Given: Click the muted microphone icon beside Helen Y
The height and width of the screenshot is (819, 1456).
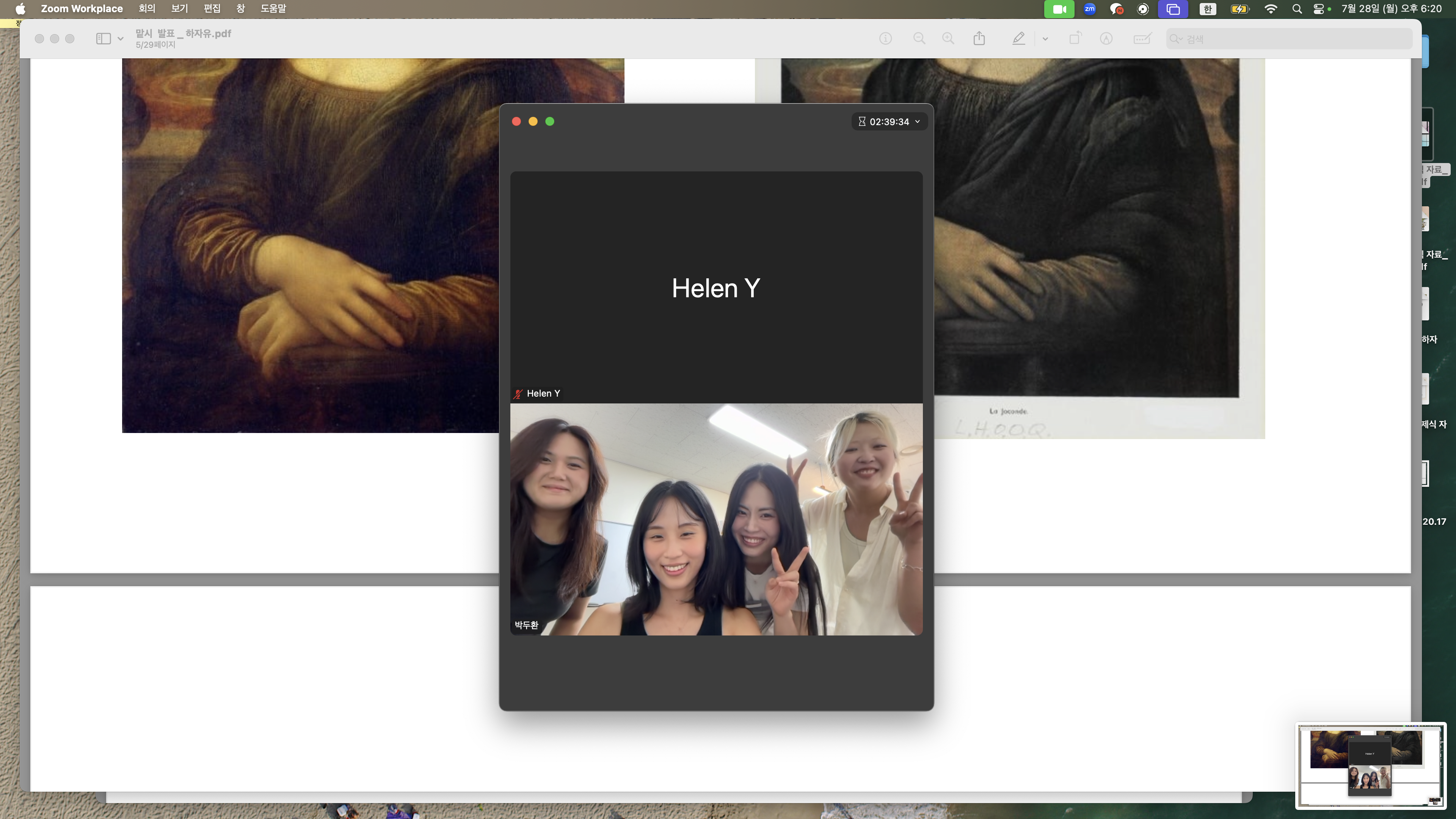Looking at the screenshot, I should coord(518,394).
